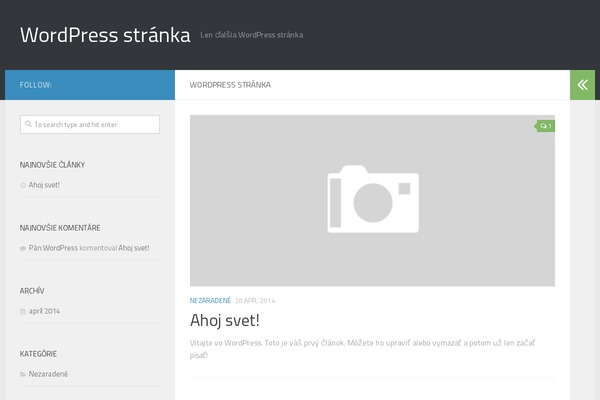Click the Vitajte vo WordPress excerpt text

coord(362,349)
